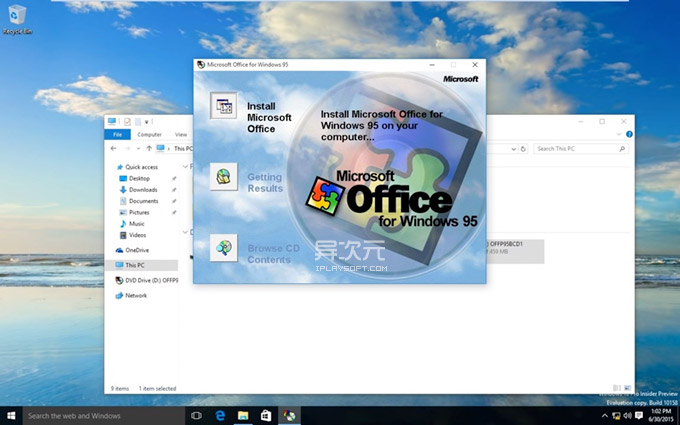The height and width of the screenshot is (425, 680).
Task: Open the Store from the taskbar
Action: [266, 415]
